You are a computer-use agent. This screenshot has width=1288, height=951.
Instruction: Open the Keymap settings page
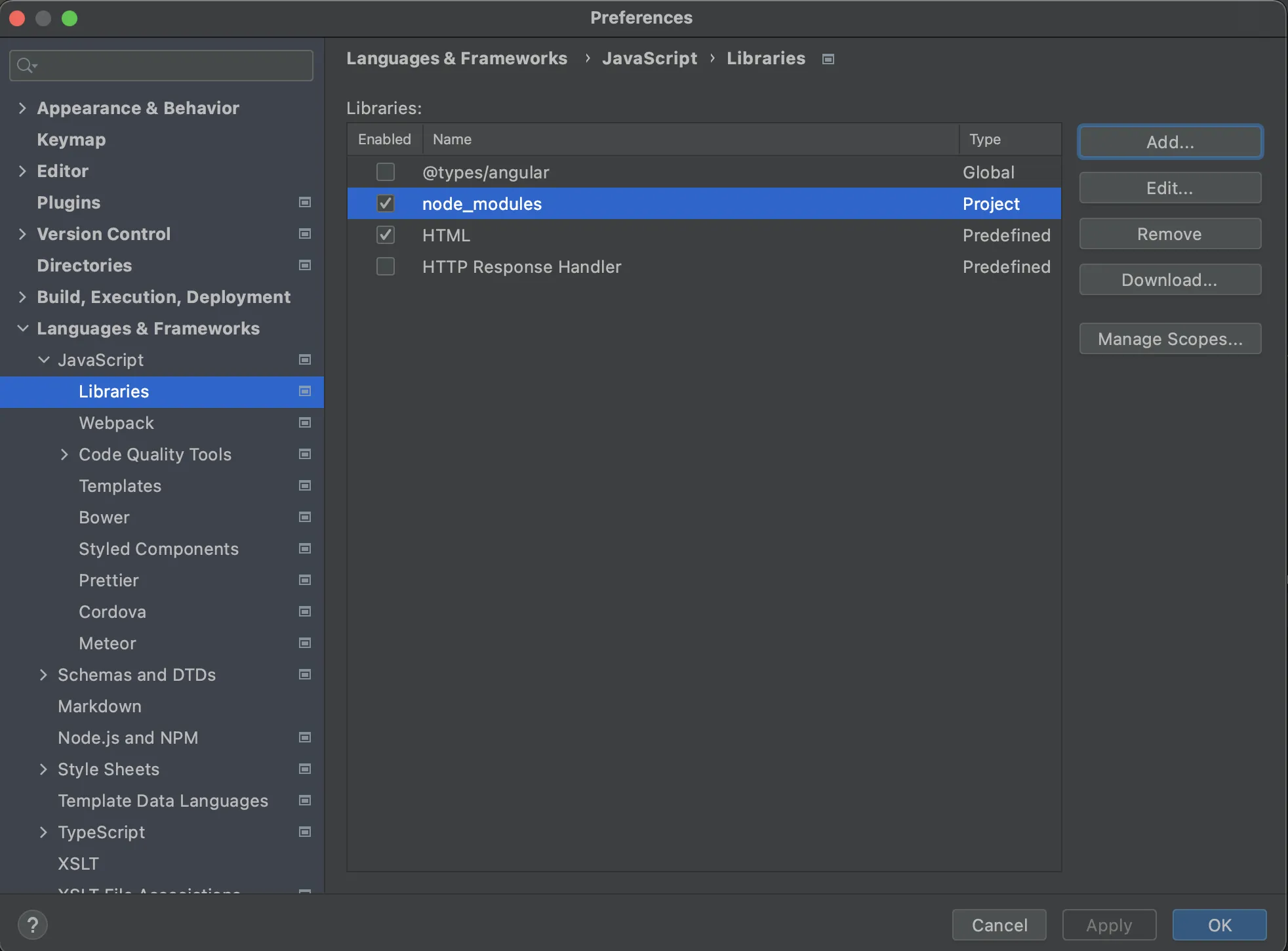(x=71, y=140)
